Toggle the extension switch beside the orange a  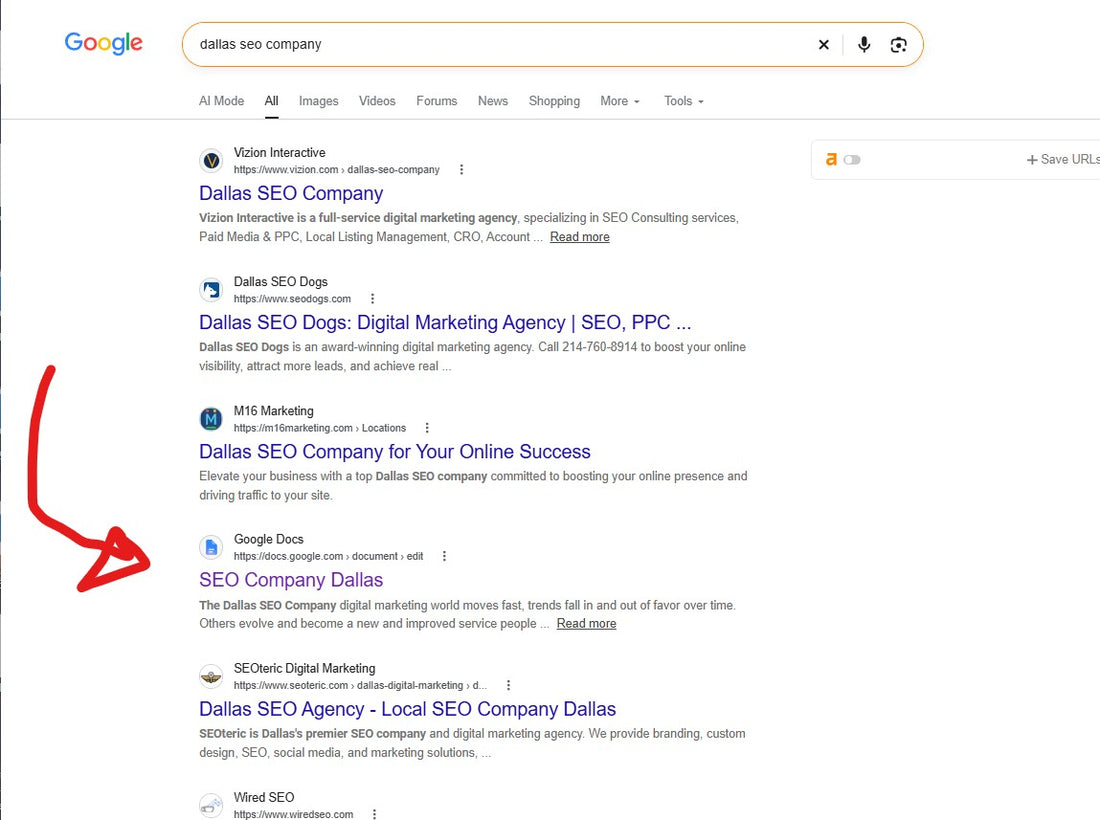tap(852, 160)
